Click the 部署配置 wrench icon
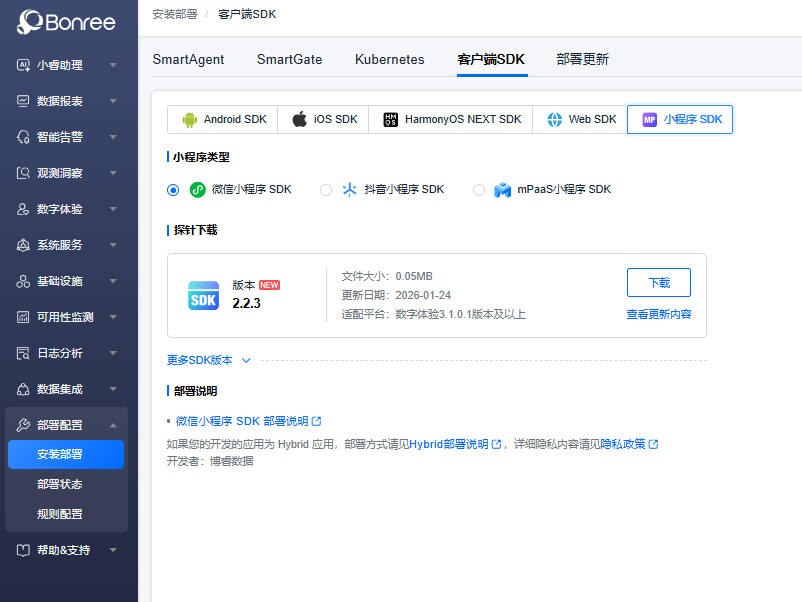The height and width of the screenshot is (602, 802). [23, 425]
